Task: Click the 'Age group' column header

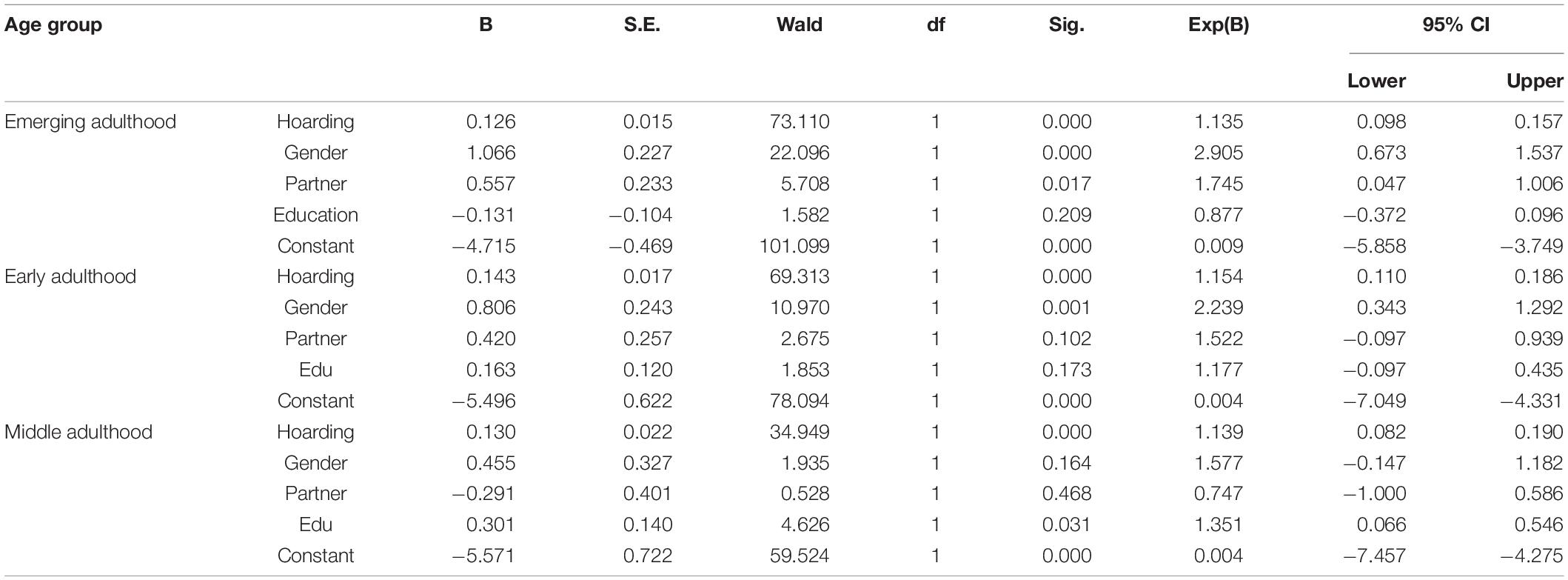Action: pos(53,26)
